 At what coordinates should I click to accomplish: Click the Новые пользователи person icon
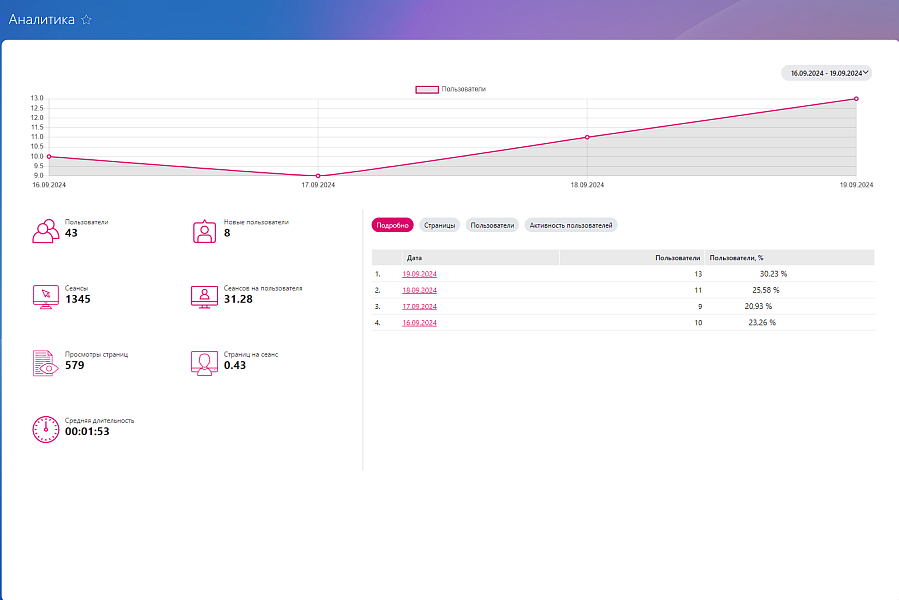tap(204, 231)
